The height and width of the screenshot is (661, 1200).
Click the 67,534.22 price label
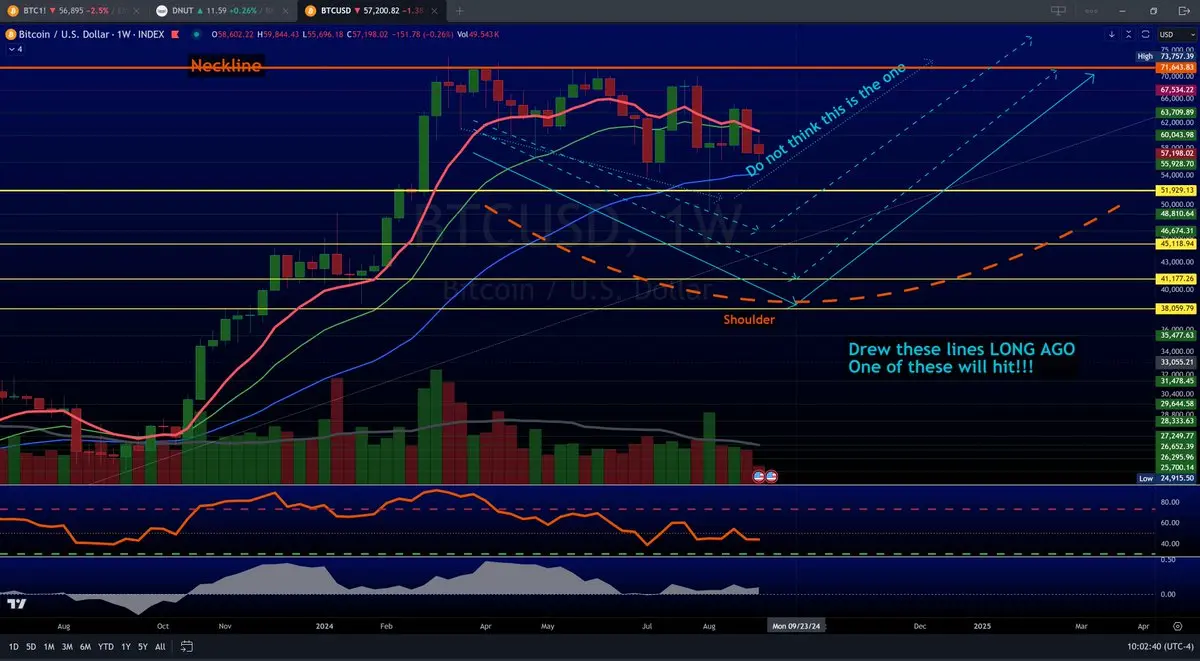[1176, 89]
